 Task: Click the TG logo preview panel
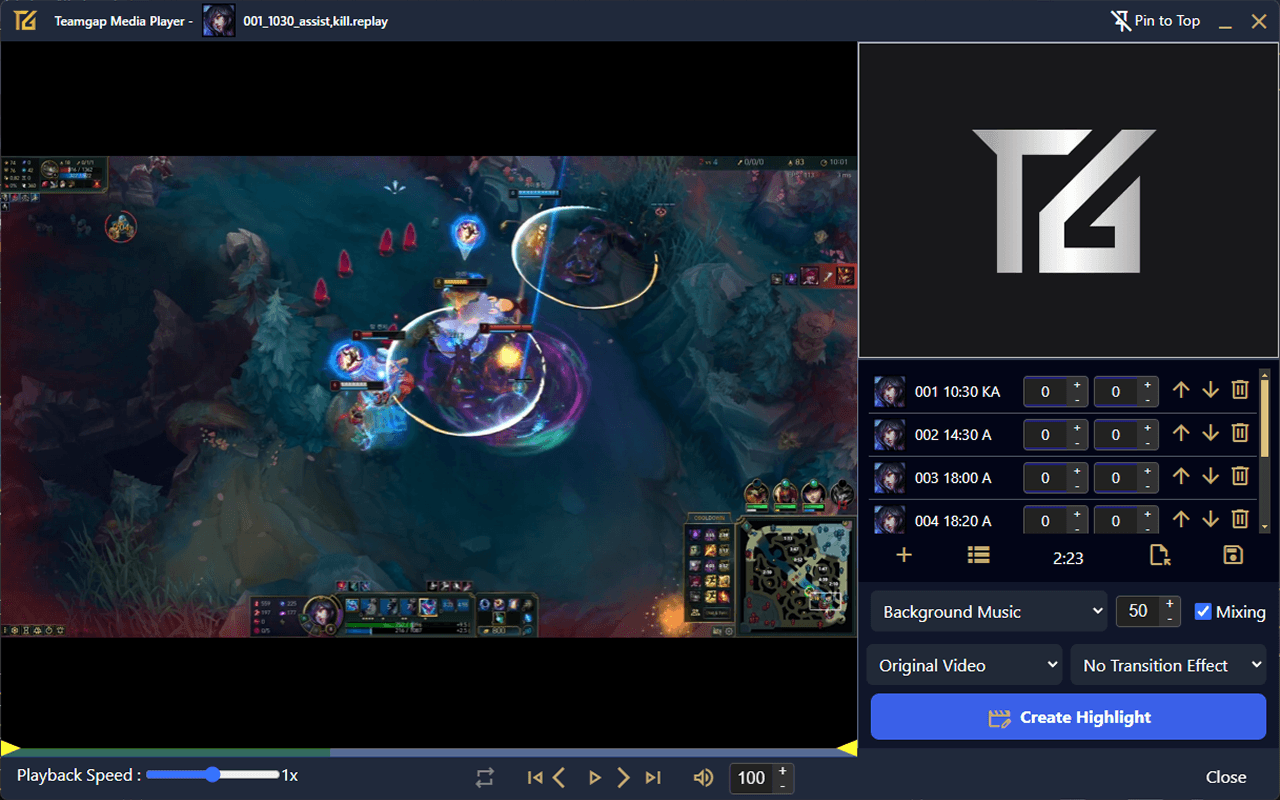(x=1068, y=200)
